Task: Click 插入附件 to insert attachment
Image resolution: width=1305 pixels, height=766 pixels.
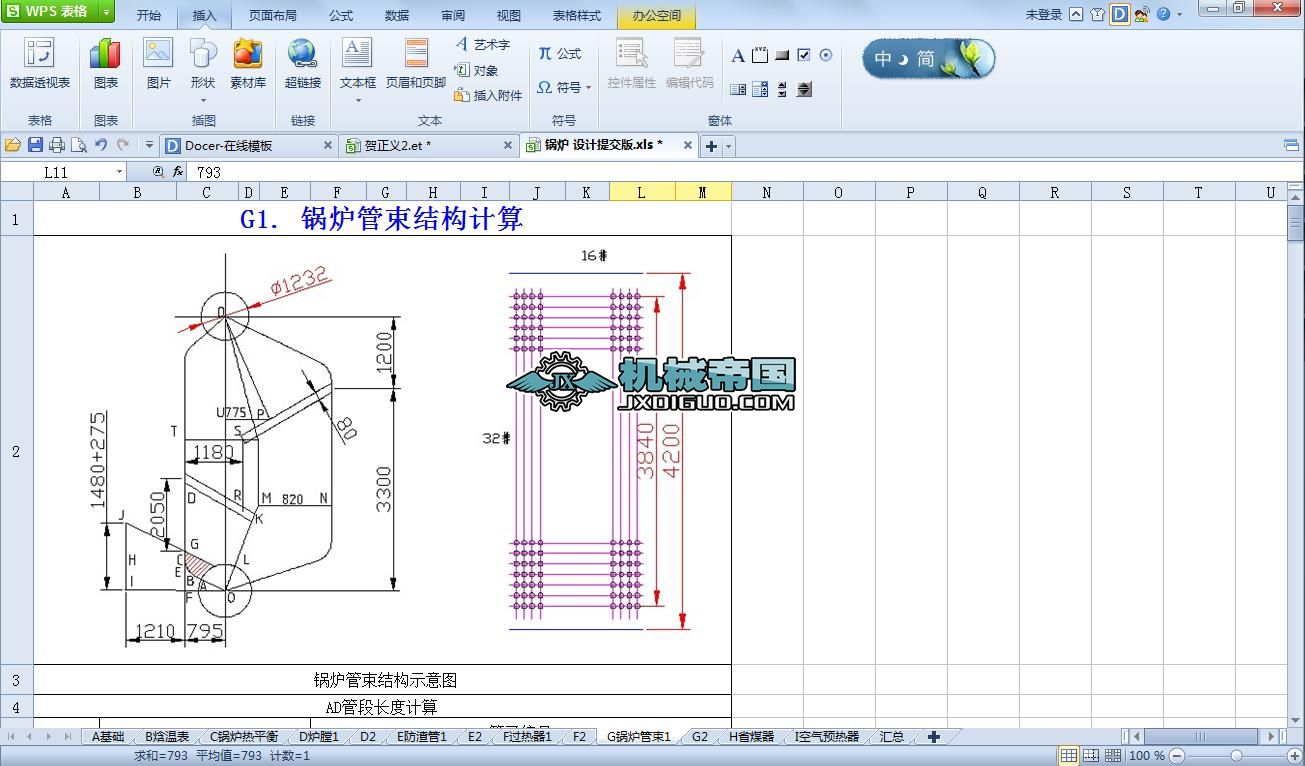Action: 487,95
